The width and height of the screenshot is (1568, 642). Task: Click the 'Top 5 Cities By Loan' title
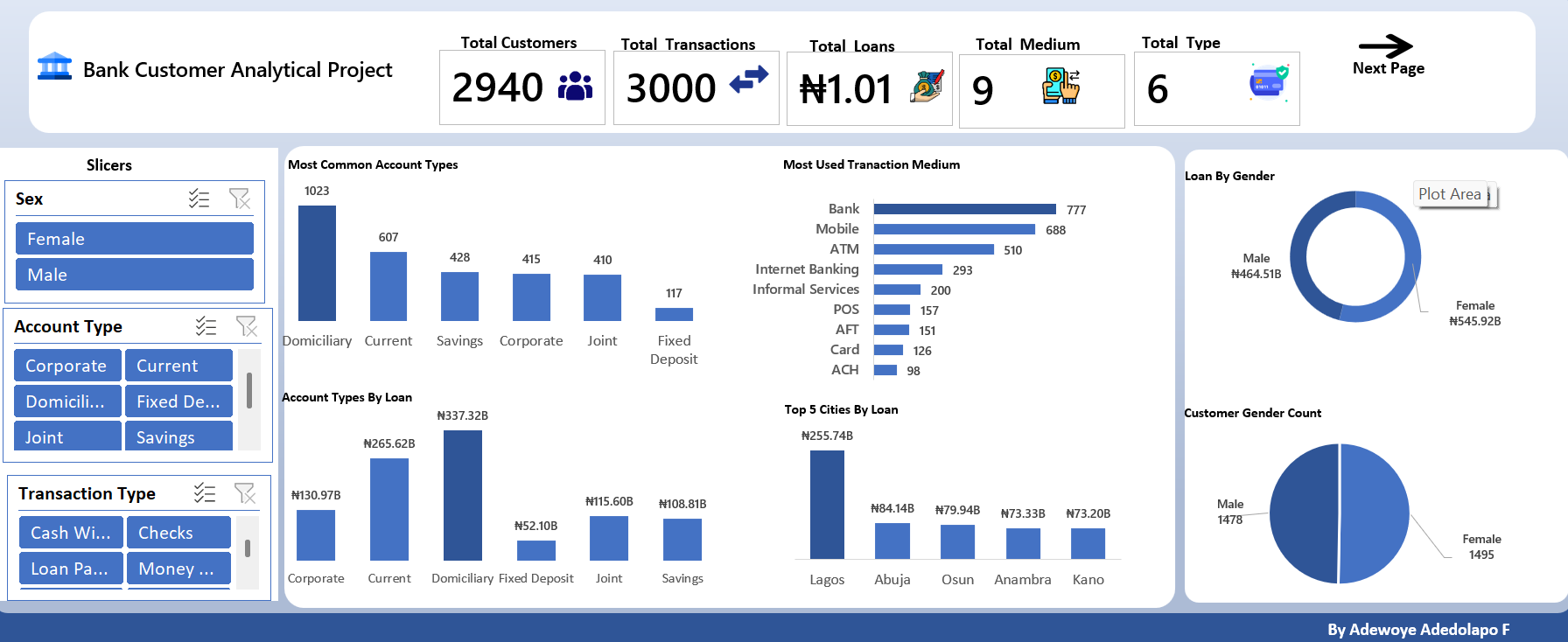pos(841,409)
